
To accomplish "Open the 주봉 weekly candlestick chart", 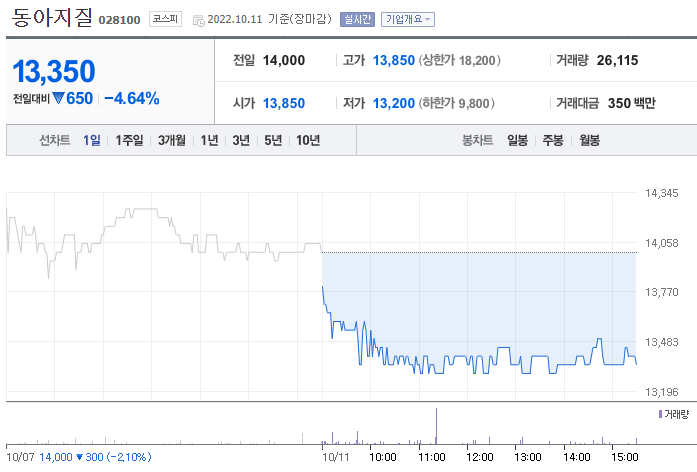I will point(553,140).
